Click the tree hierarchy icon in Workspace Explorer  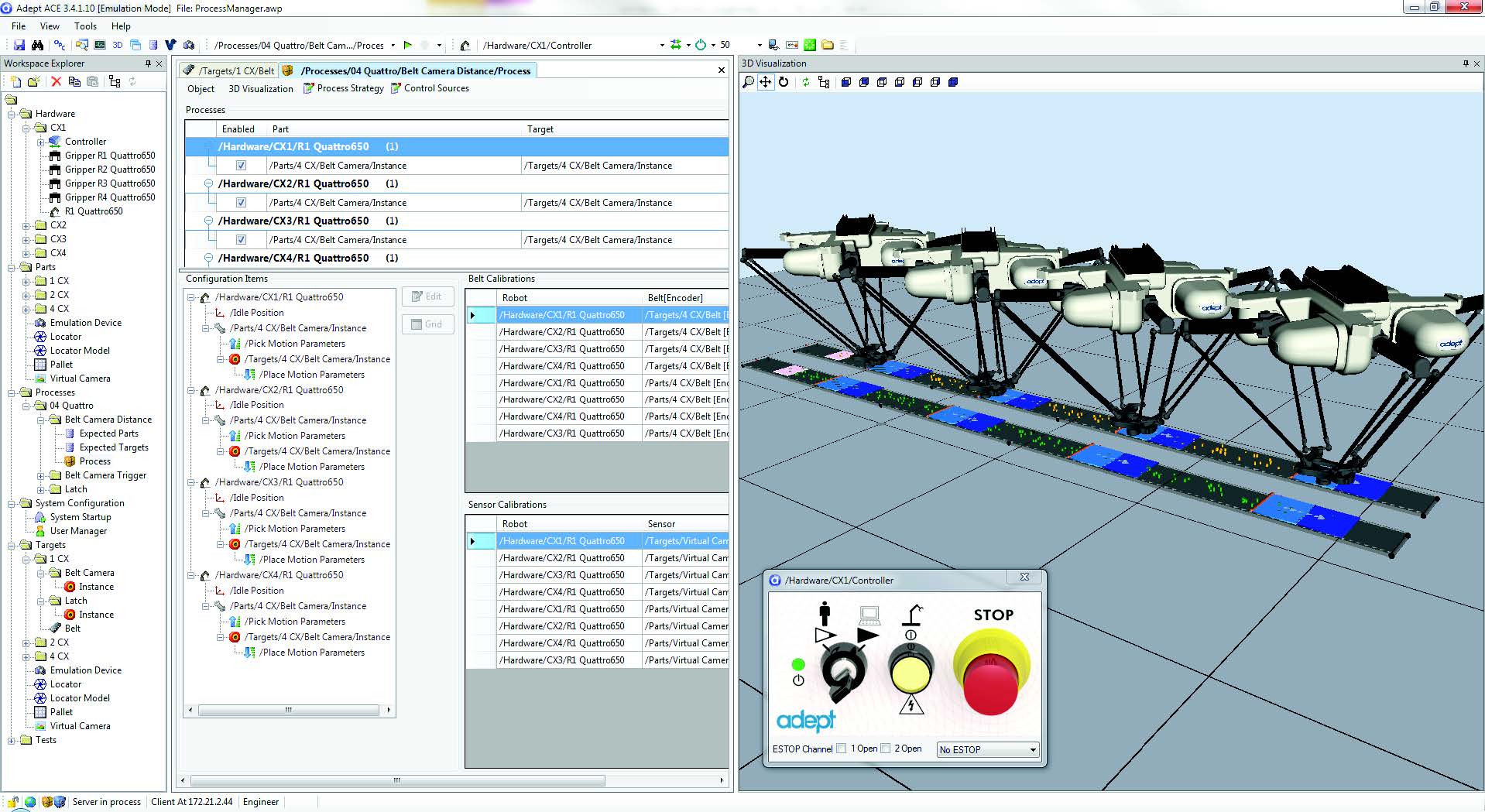coord(115,81)
